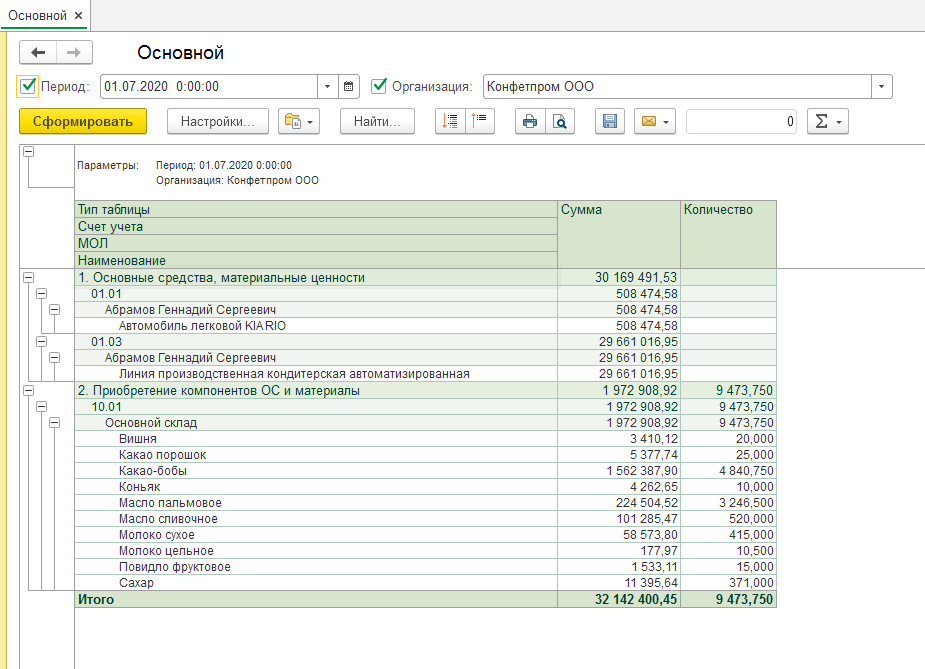Screen dimensions: 925x669
Task: Collapse Абрамов group under 01.01
Action: [x=54, y=309]
